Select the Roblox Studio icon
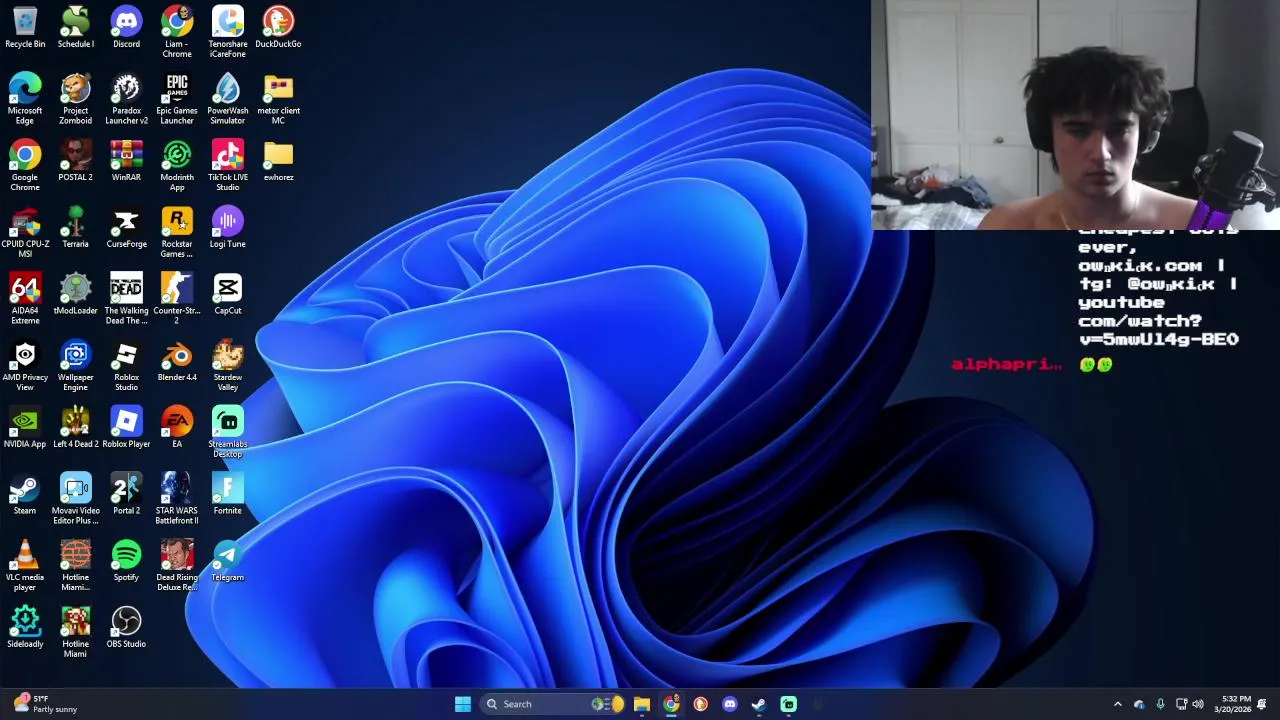The width and height of the screenshot is (1280, 720). 126,366
